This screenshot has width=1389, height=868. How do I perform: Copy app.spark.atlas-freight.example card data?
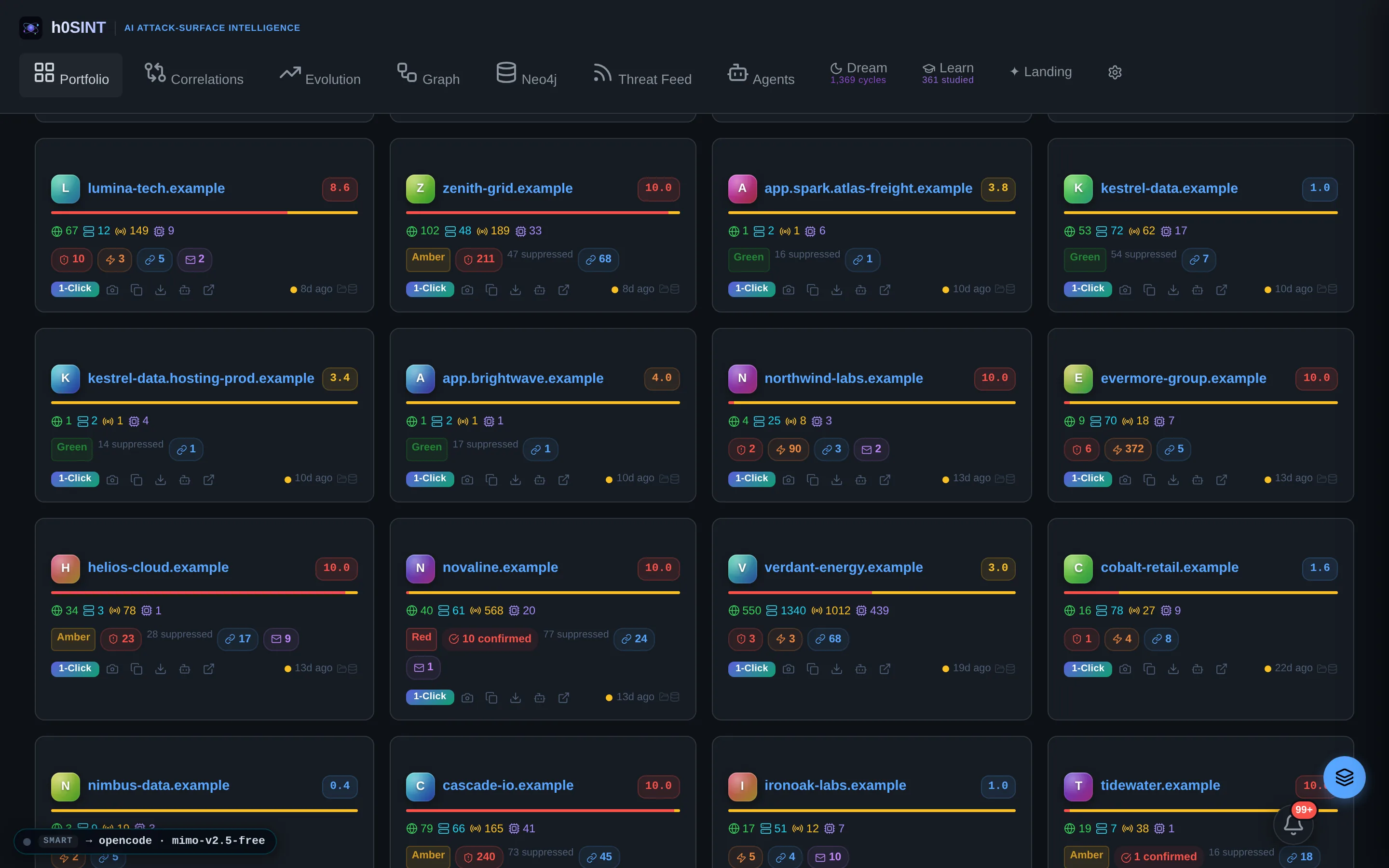pyautogui.click(x=813, y=290)
